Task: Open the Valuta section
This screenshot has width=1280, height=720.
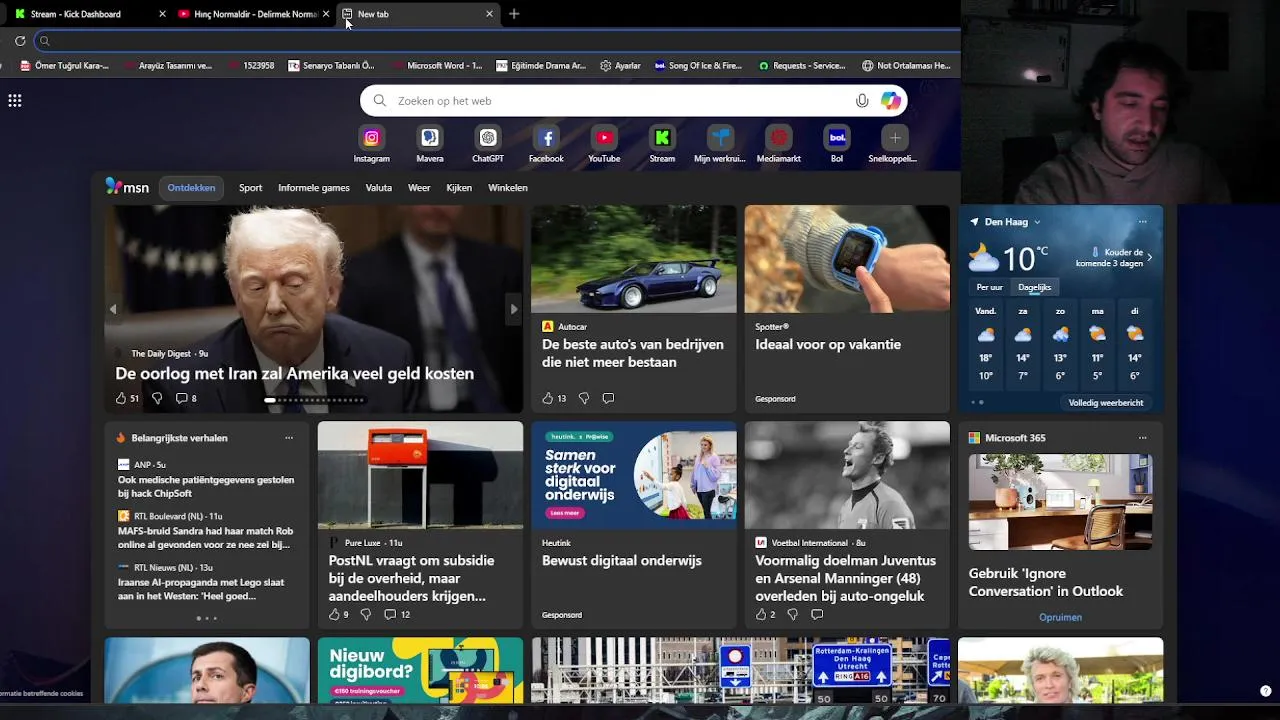Action: click(379, 188)
